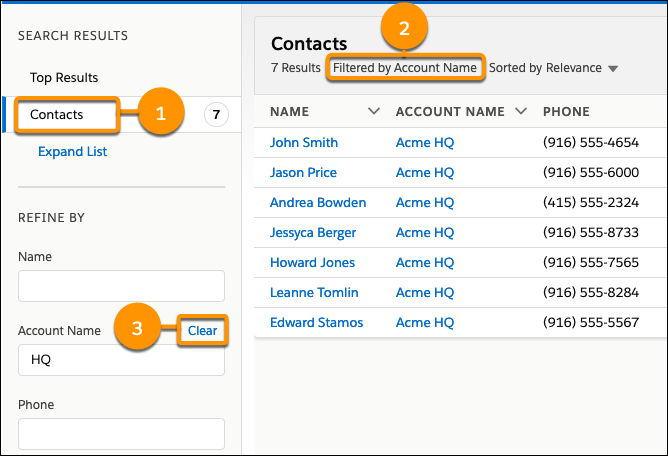The width and height of the screenshot is (668, 456).
Task: Expand the Sorted by Relevance dropdown arrow
Action: tap(613, 69)
